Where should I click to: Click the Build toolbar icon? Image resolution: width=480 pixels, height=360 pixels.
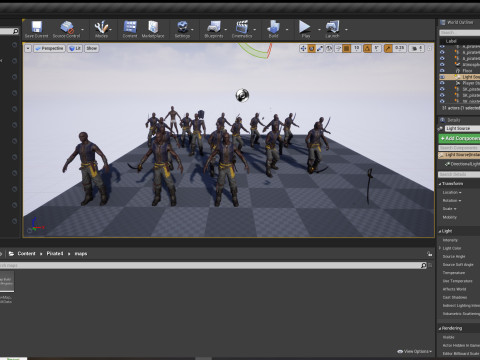pyautogui.click(x=273, y=29)
